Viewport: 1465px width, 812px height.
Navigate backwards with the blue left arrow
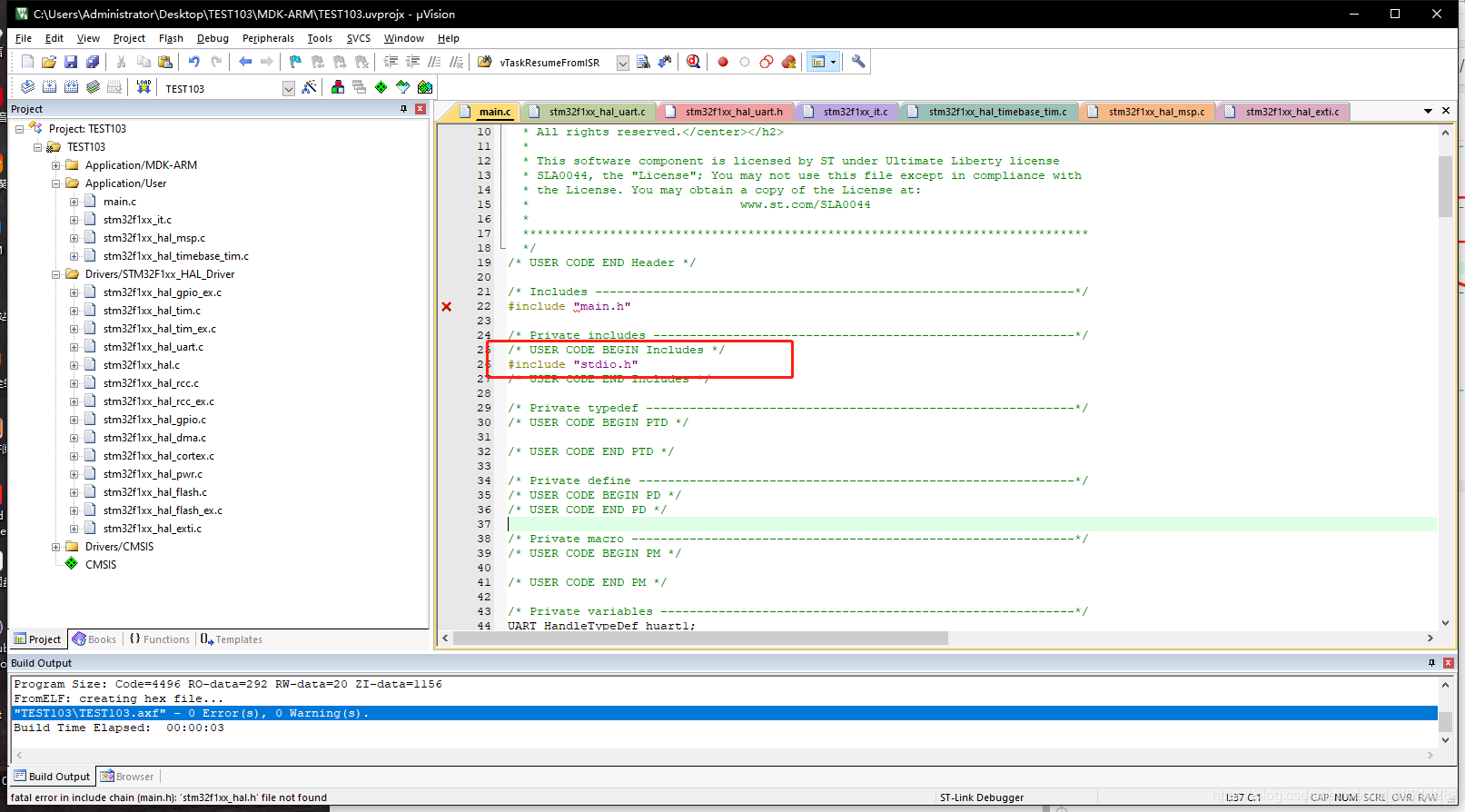point(245,62)
